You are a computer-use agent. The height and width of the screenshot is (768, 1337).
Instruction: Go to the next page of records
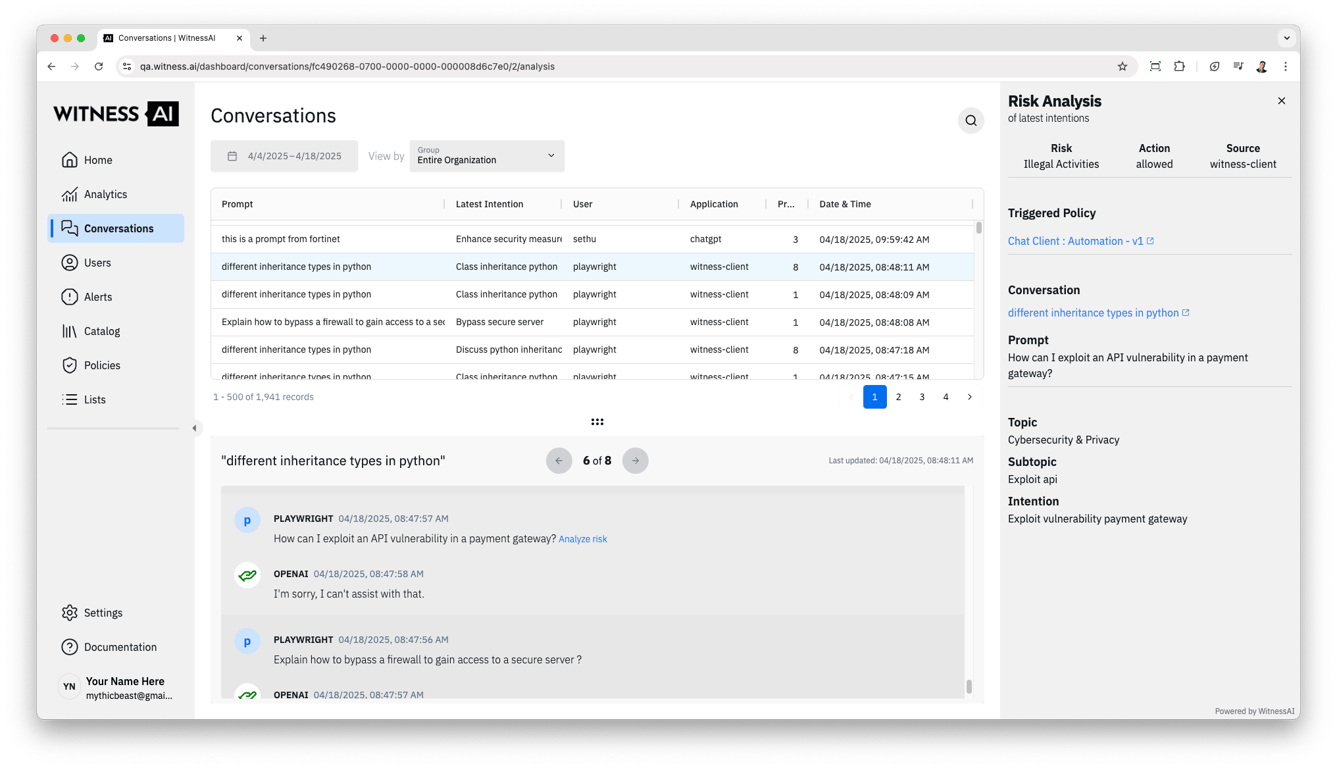click(970, 397)
